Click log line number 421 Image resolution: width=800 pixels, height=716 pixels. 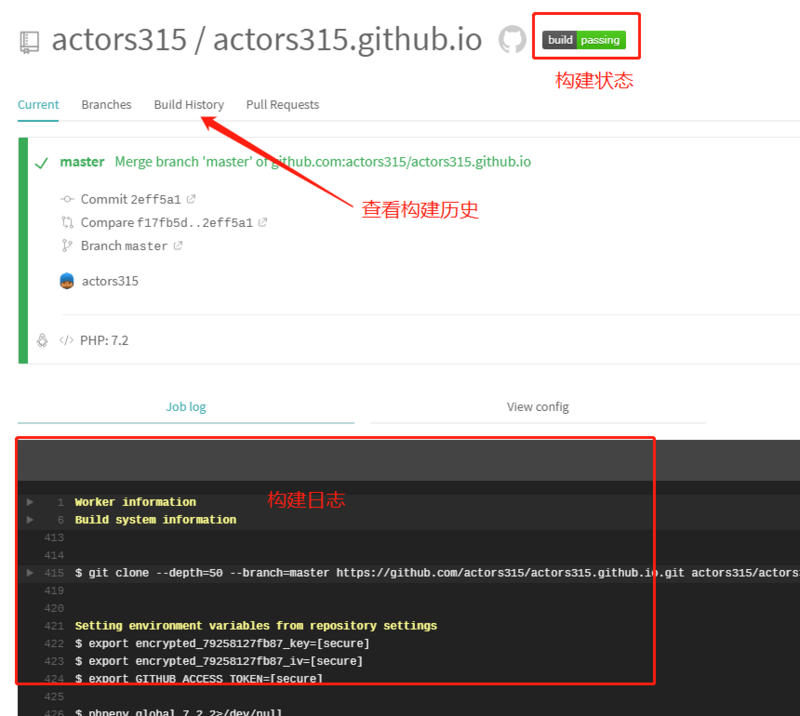click(54, 626)
